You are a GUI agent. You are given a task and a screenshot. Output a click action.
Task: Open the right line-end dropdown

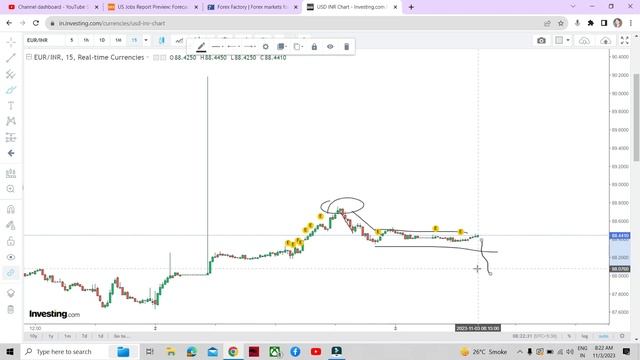250,47
